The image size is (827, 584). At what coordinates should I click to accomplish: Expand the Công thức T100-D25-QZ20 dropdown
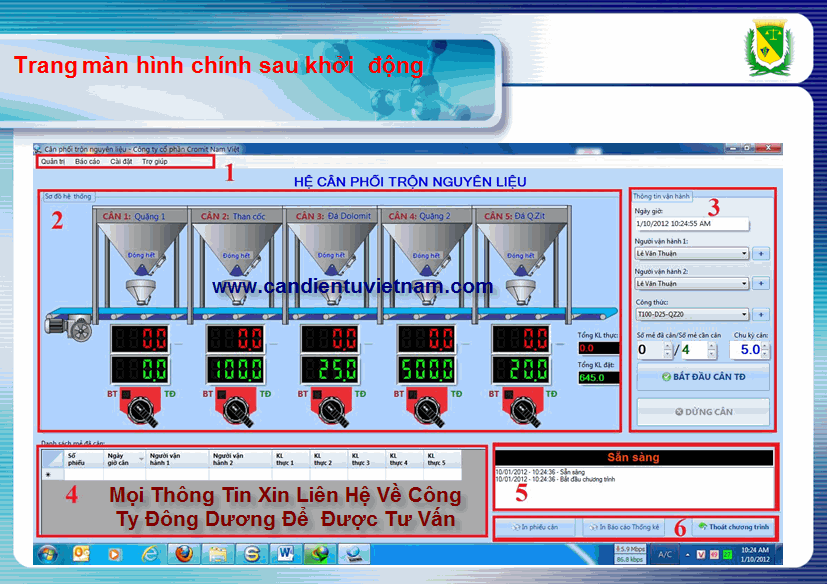point(744,314)
